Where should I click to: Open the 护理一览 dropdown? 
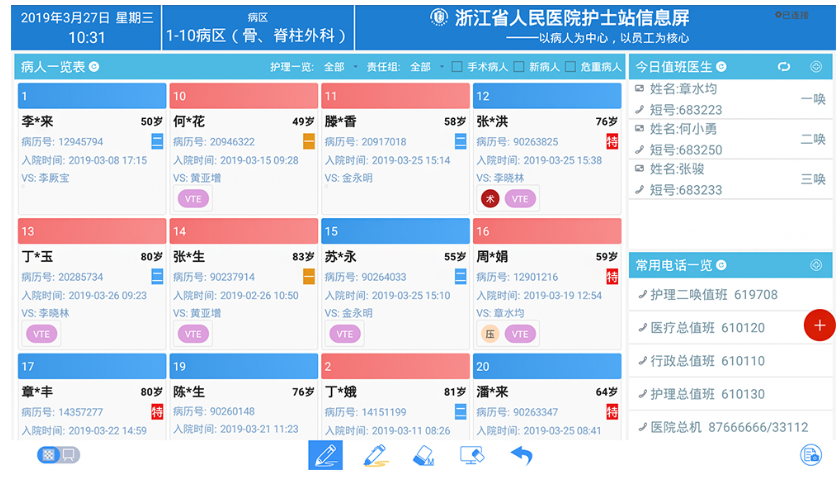tap(341, 67)
